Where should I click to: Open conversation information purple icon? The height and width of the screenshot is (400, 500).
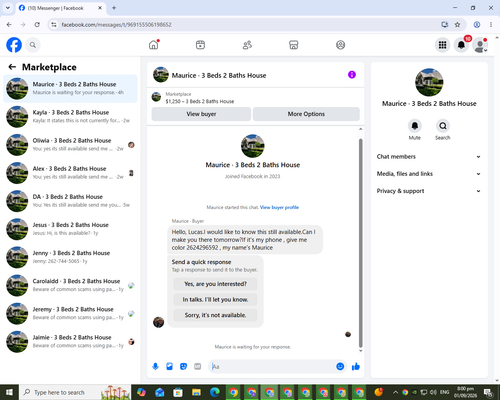[352, 75]
